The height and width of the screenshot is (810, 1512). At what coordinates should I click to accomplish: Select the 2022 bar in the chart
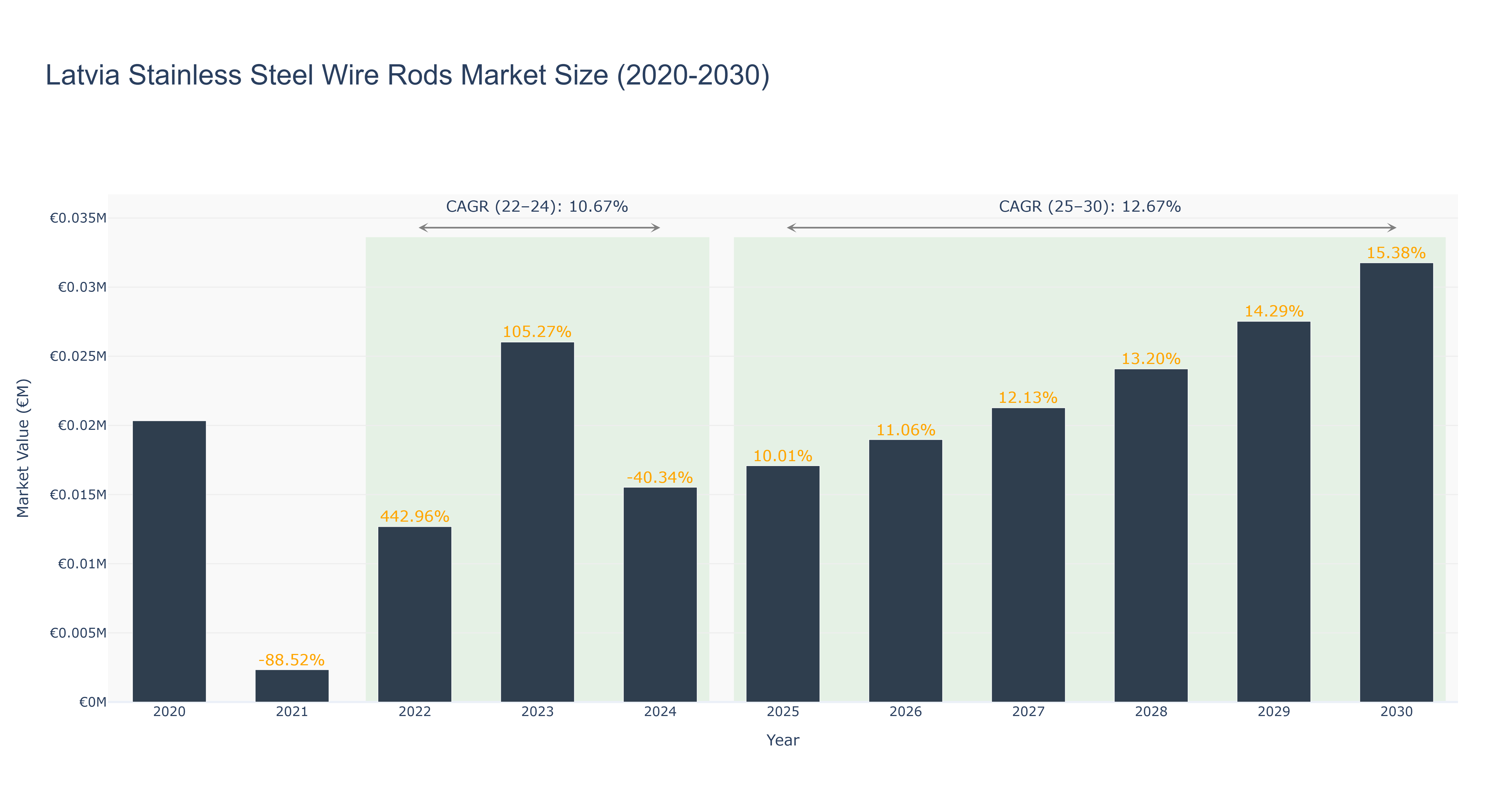click(x=414, y=614)
